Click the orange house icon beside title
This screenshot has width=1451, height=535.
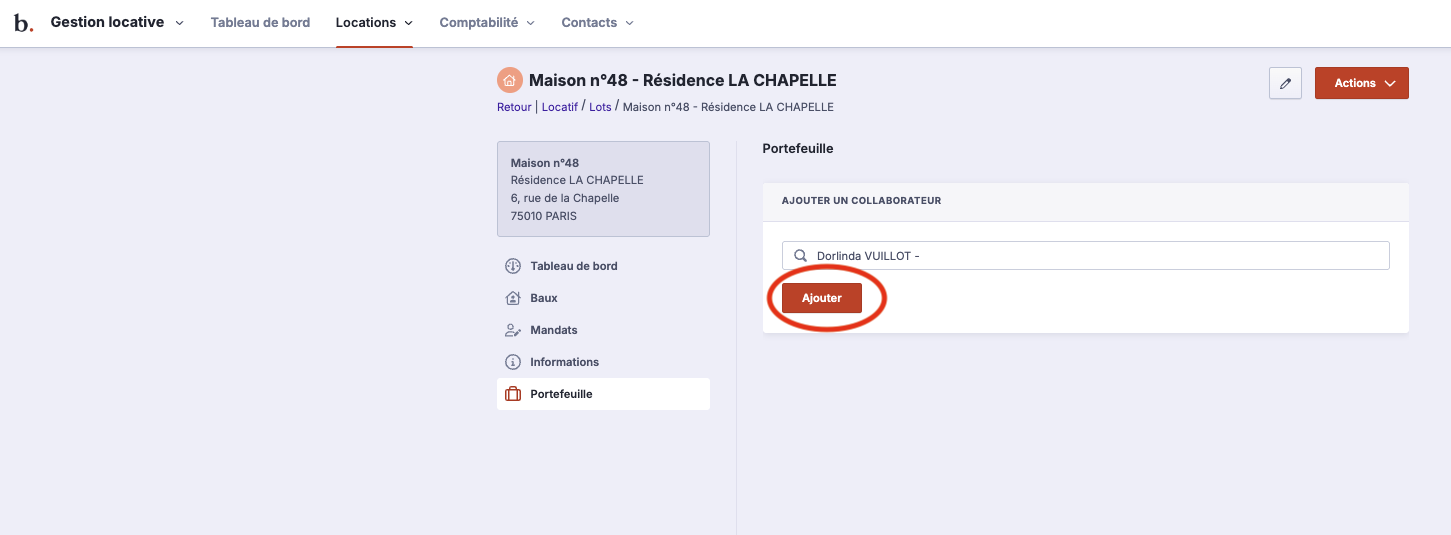(510, 80)
